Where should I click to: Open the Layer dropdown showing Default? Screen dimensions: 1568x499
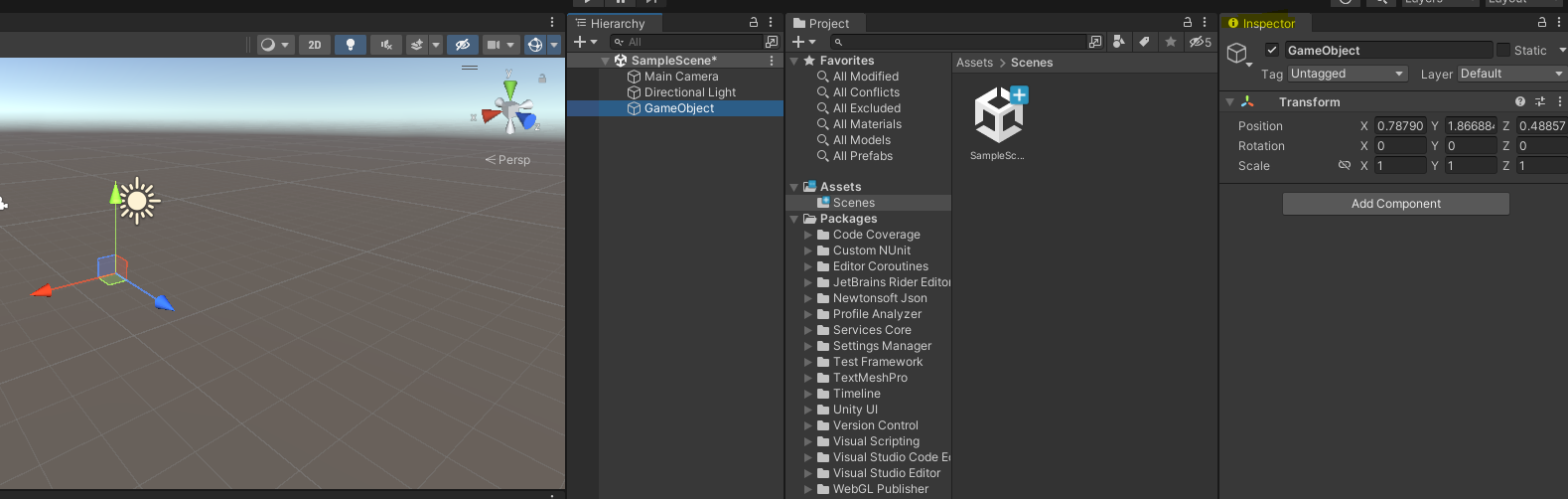pyautogui.click(x=1512, y=74)
